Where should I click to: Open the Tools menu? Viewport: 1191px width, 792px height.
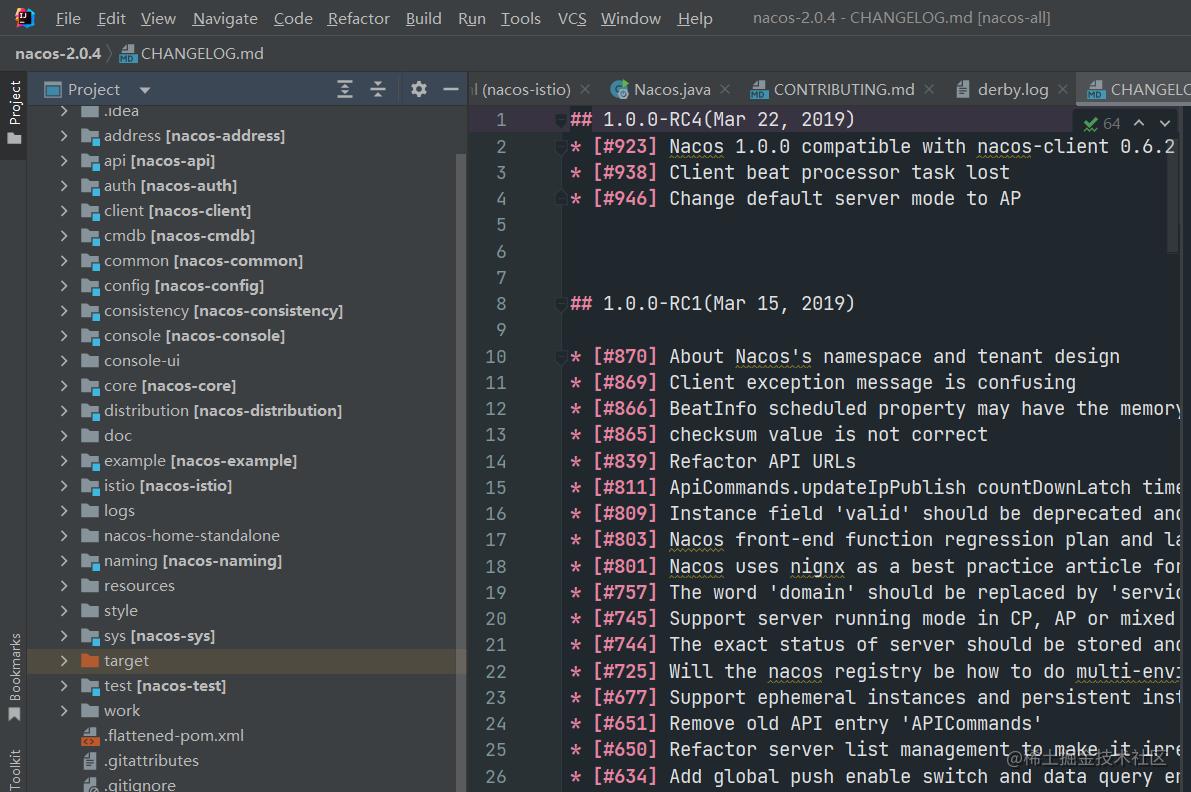tap(520, 18)
